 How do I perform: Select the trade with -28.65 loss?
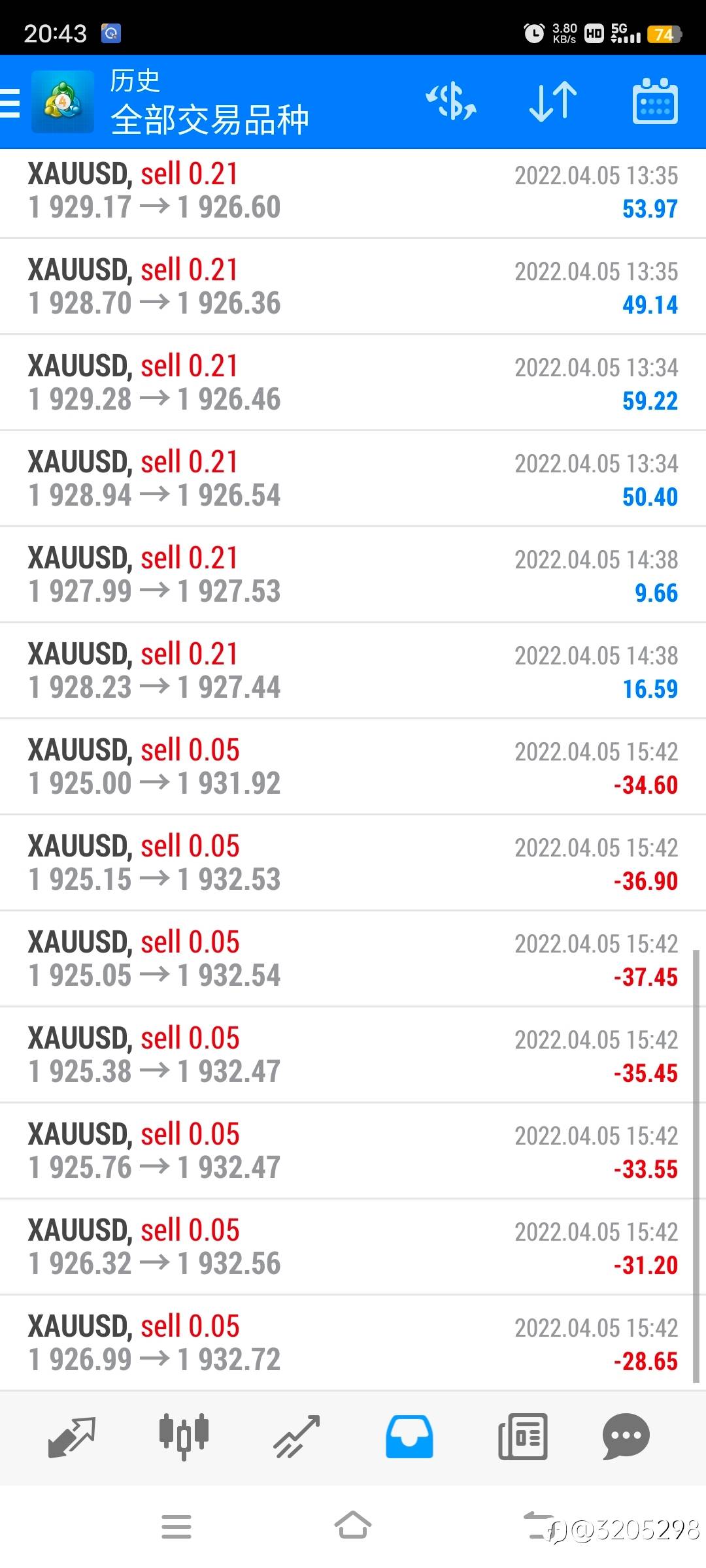[353, 1343]
